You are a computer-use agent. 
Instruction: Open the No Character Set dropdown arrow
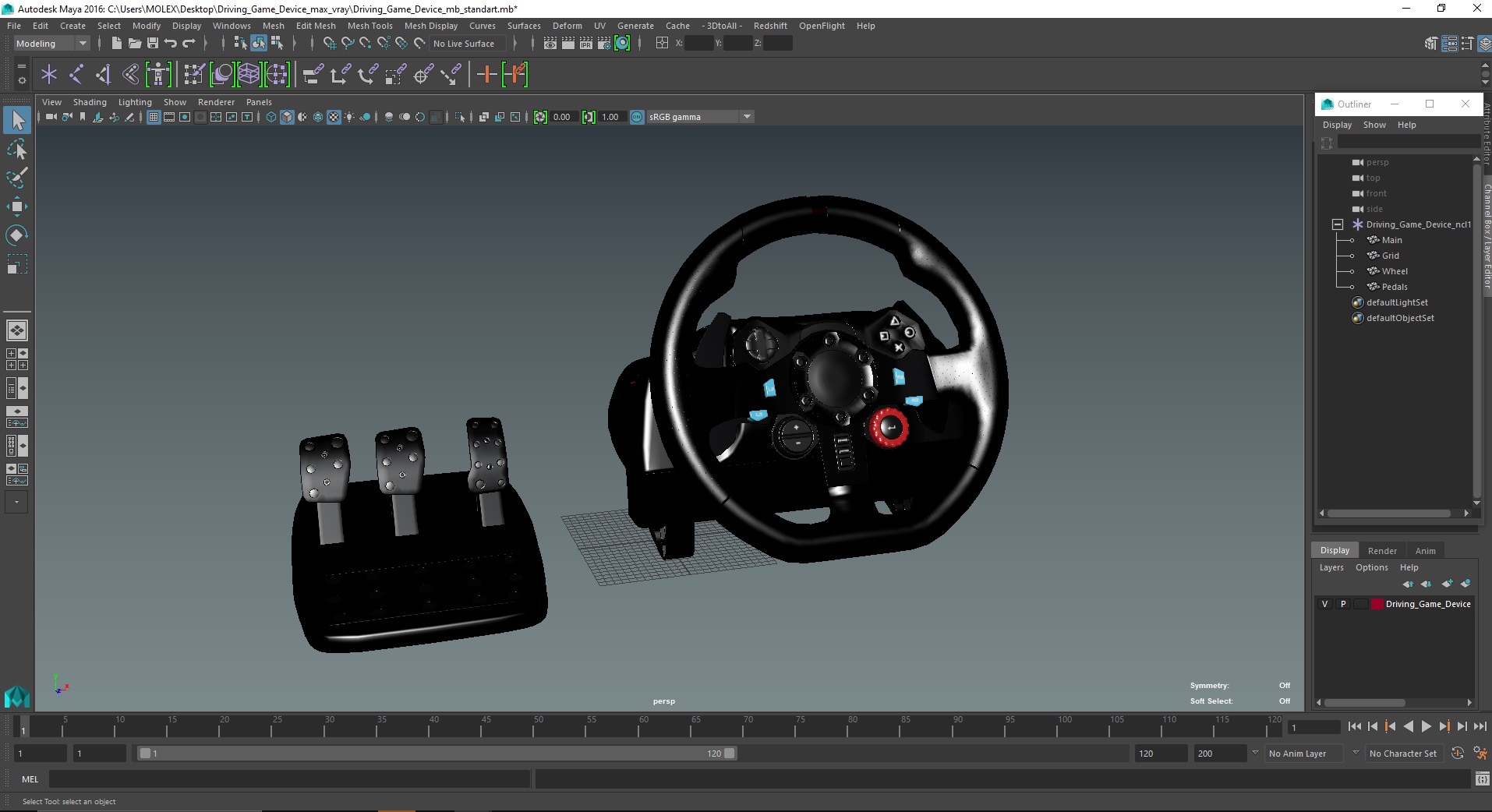[x=1356, y=754]
